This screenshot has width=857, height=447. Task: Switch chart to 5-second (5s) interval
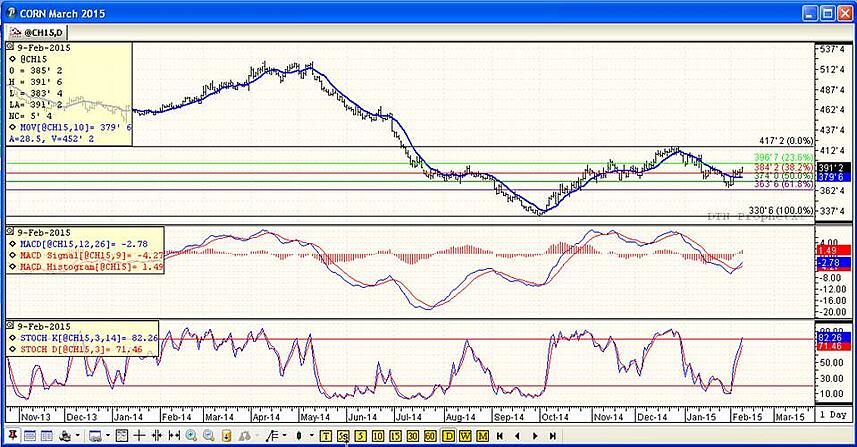[343, 436]
